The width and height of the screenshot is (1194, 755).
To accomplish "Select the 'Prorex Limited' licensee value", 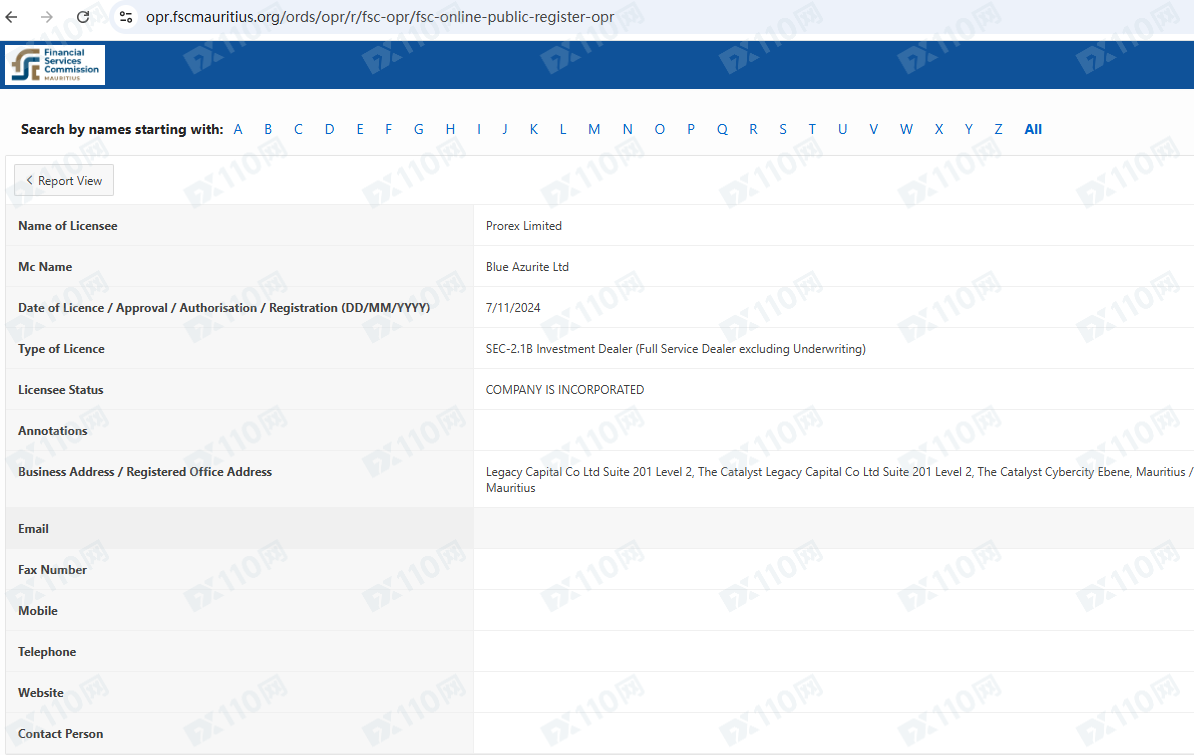I will point(524,226).
